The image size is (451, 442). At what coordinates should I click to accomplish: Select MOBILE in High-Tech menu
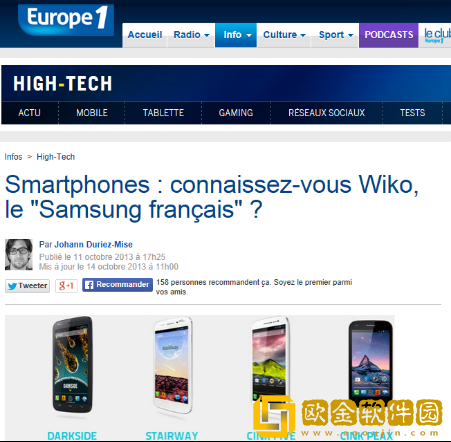coord(92,113)
